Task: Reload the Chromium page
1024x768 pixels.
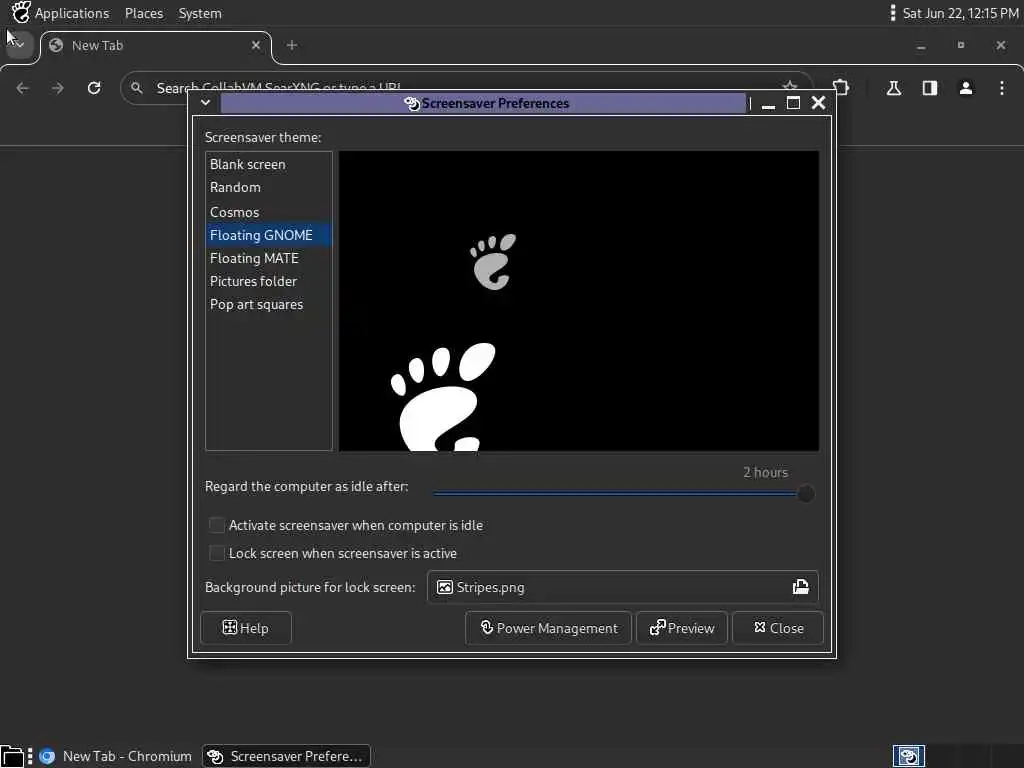Action: click(94, 88)
